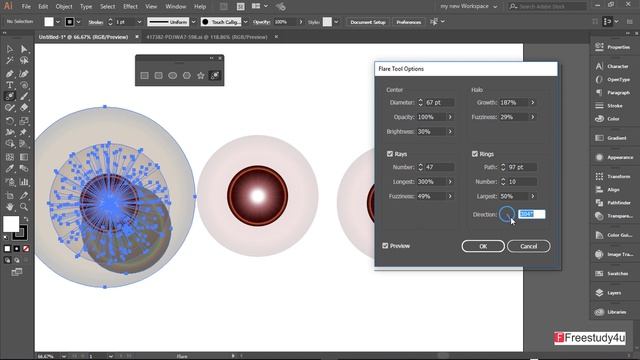The image size is (640, 360).
Task: Expand Center Opacity slider arrow
Action: coord(450,117)
